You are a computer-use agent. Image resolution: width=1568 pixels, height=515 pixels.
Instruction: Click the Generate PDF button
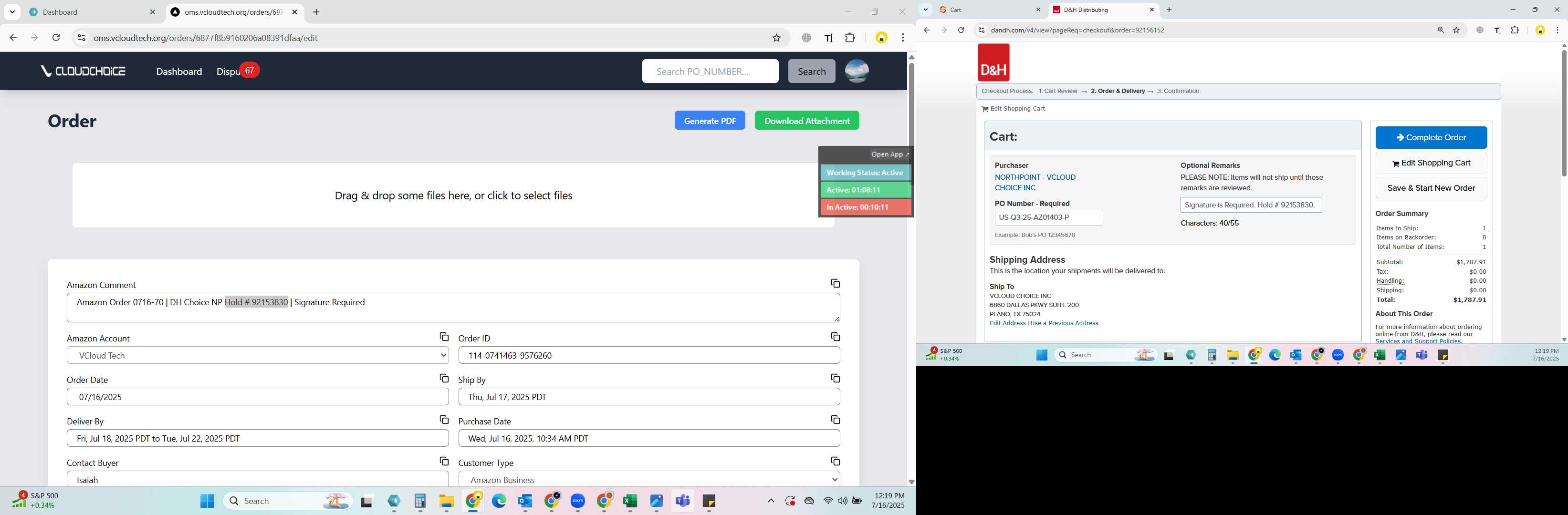(x=709, y=120)
